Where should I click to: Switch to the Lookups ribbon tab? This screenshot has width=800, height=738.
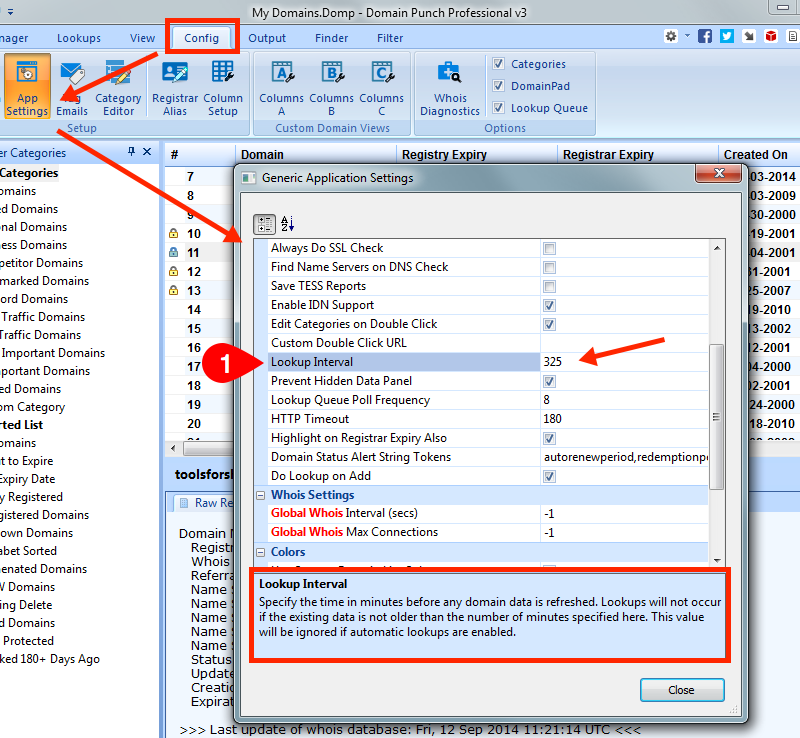(x=79, y=38)
